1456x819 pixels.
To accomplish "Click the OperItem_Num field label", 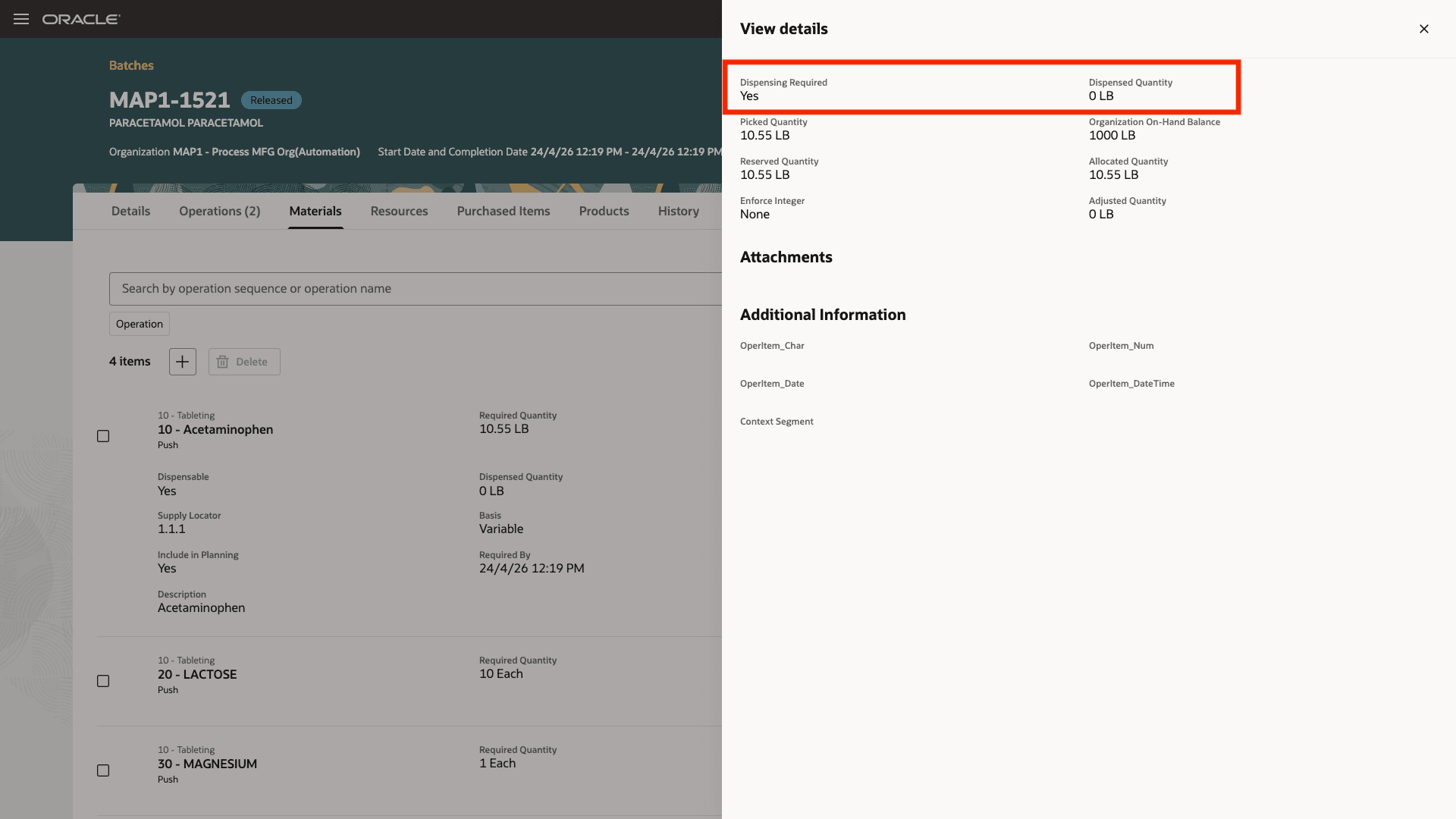I will pyautogui.click(x=1122, y=346).
